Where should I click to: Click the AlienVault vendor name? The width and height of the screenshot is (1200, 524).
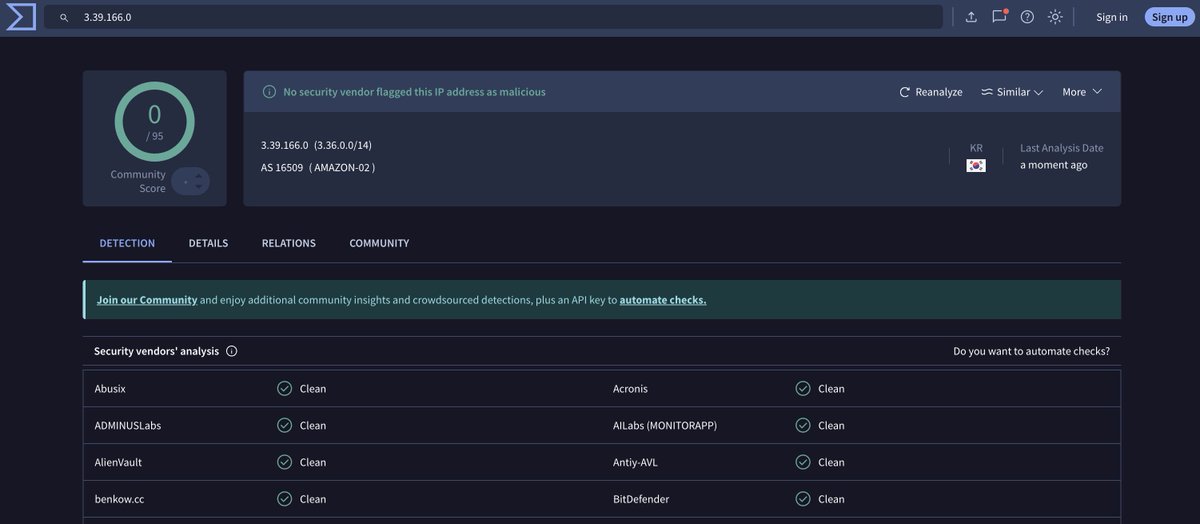click(x=118, y=462)
